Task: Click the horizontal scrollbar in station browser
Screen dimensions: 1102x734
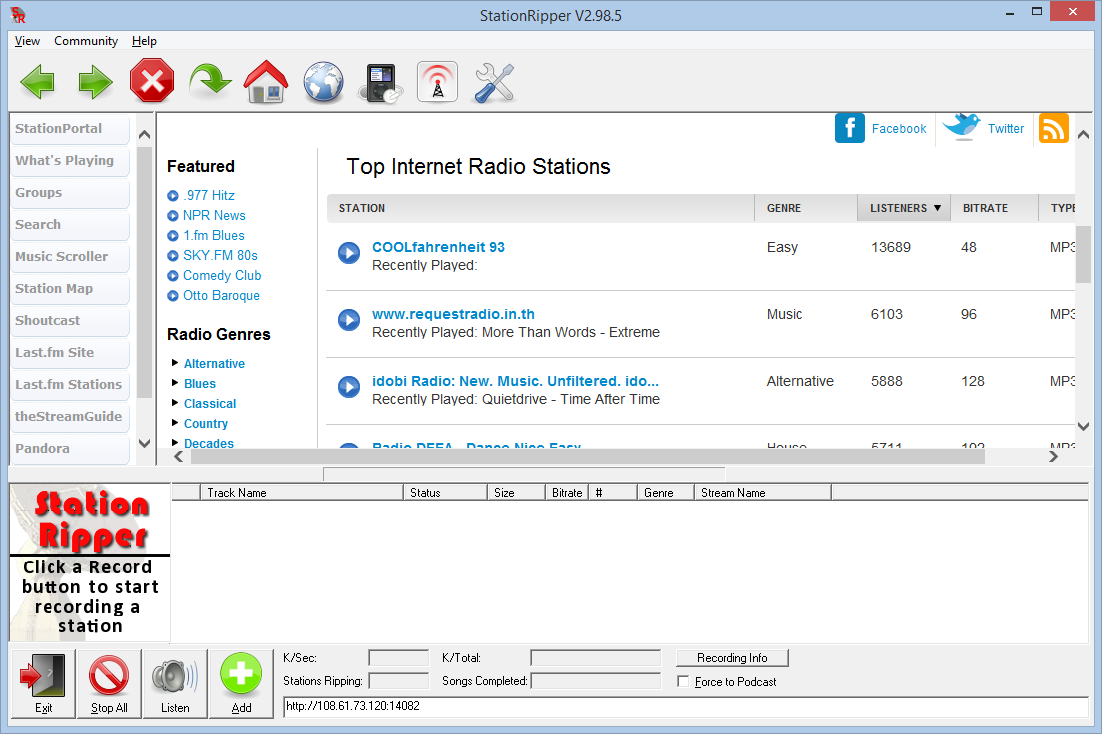Action: (588, 457)
